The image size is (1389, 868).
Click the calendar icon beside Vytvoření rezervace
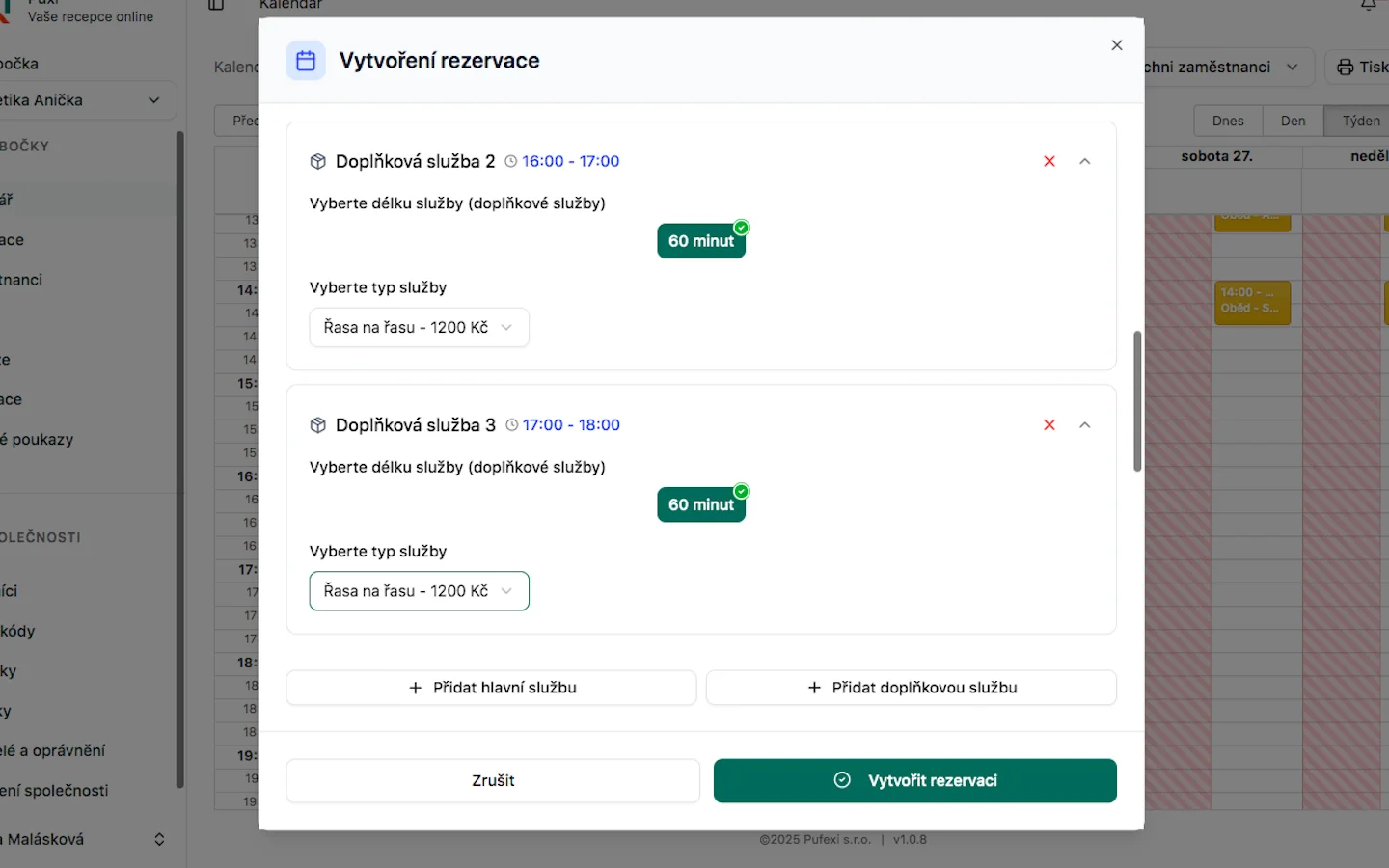tap(306, 61)
